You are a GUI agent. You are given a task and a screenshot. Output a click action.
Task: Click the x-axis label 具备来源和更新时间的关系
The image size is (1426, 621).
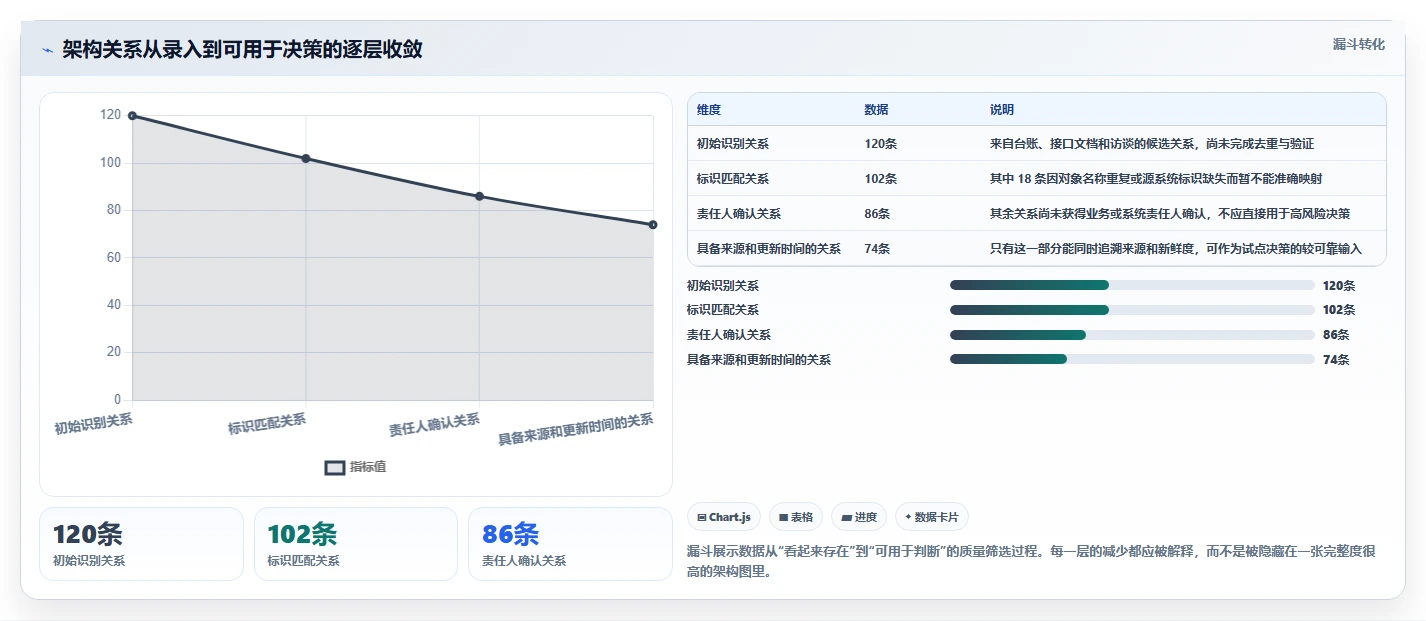(x=576, y=430)
